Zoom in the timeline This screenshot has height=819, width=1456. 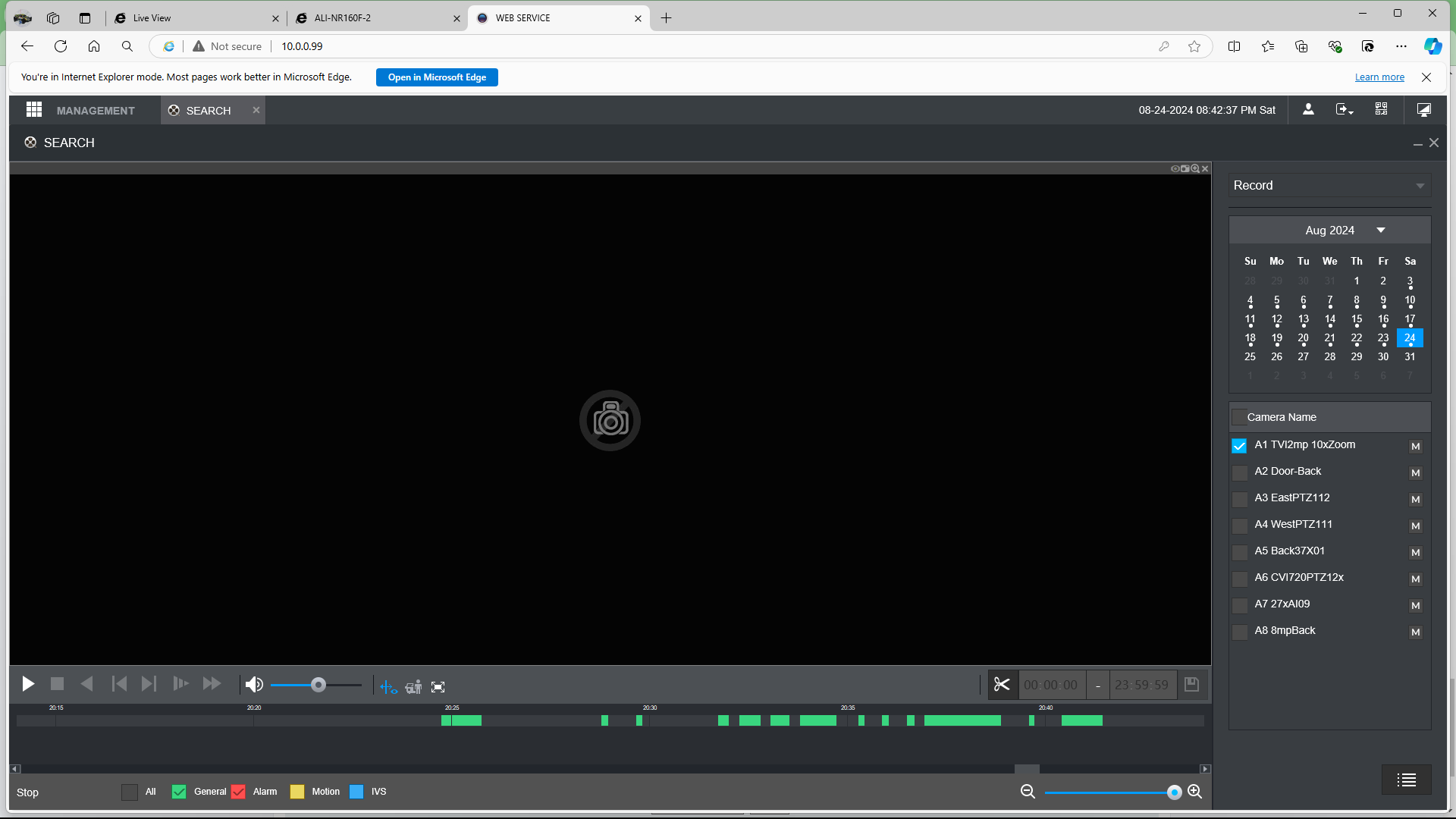(x=1194, y=792)
